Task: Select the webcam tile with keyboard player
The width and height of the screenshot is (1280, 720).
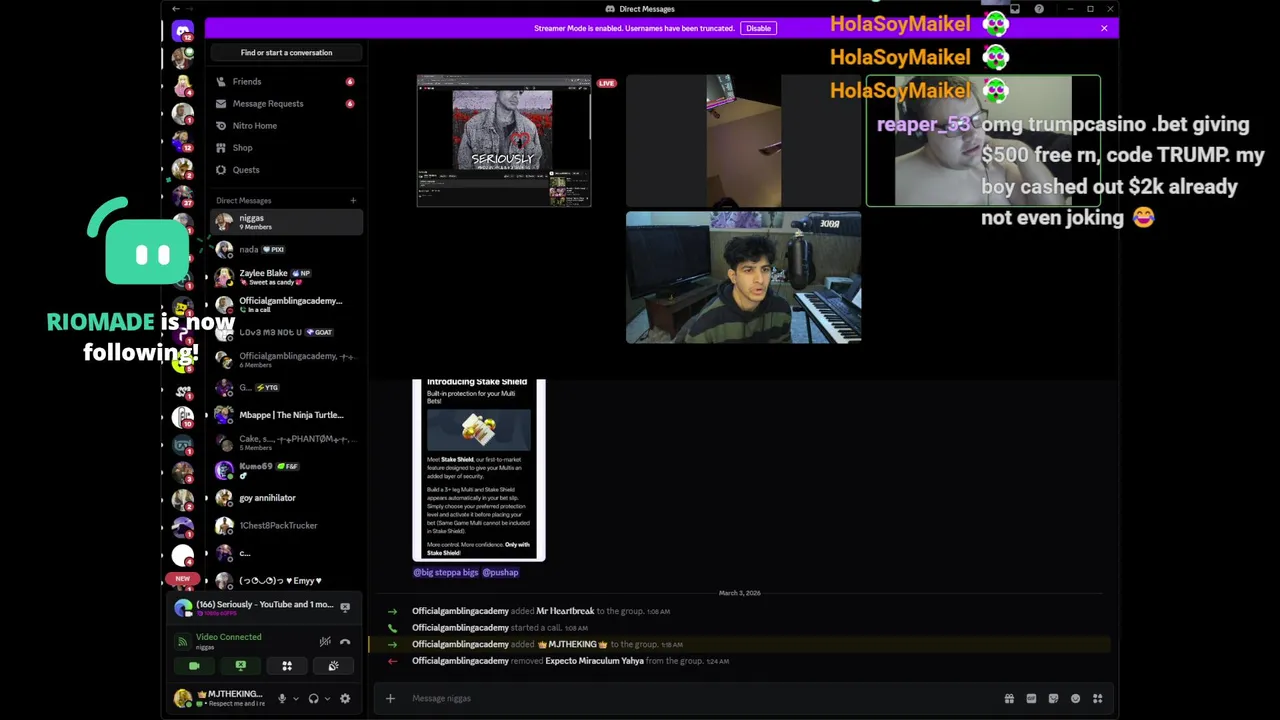Action: (743, 277)
